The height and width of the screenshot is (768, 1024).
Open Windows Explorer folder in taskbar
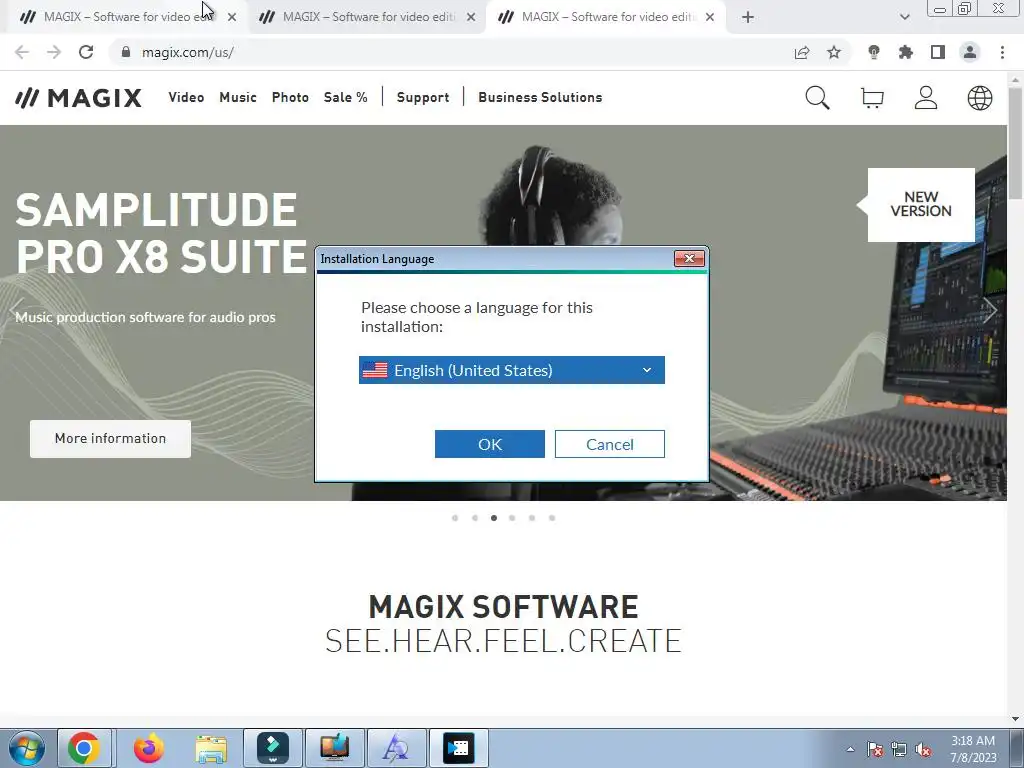(x=211, y=749)
